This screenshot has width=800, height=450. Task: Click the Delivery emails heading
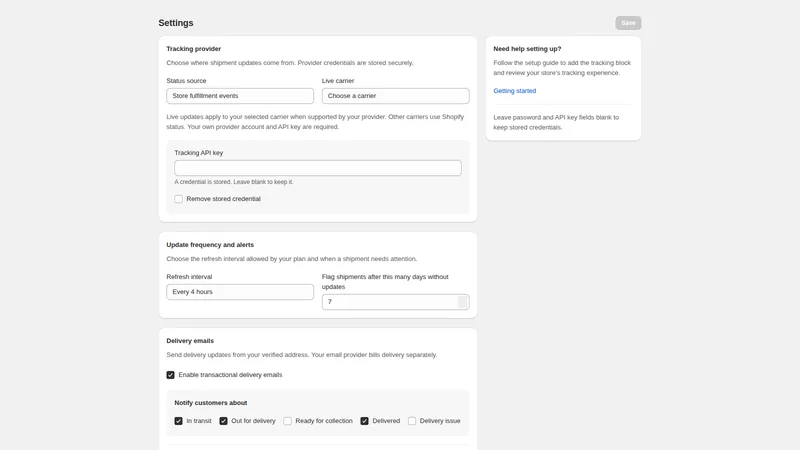click(190, 341)
